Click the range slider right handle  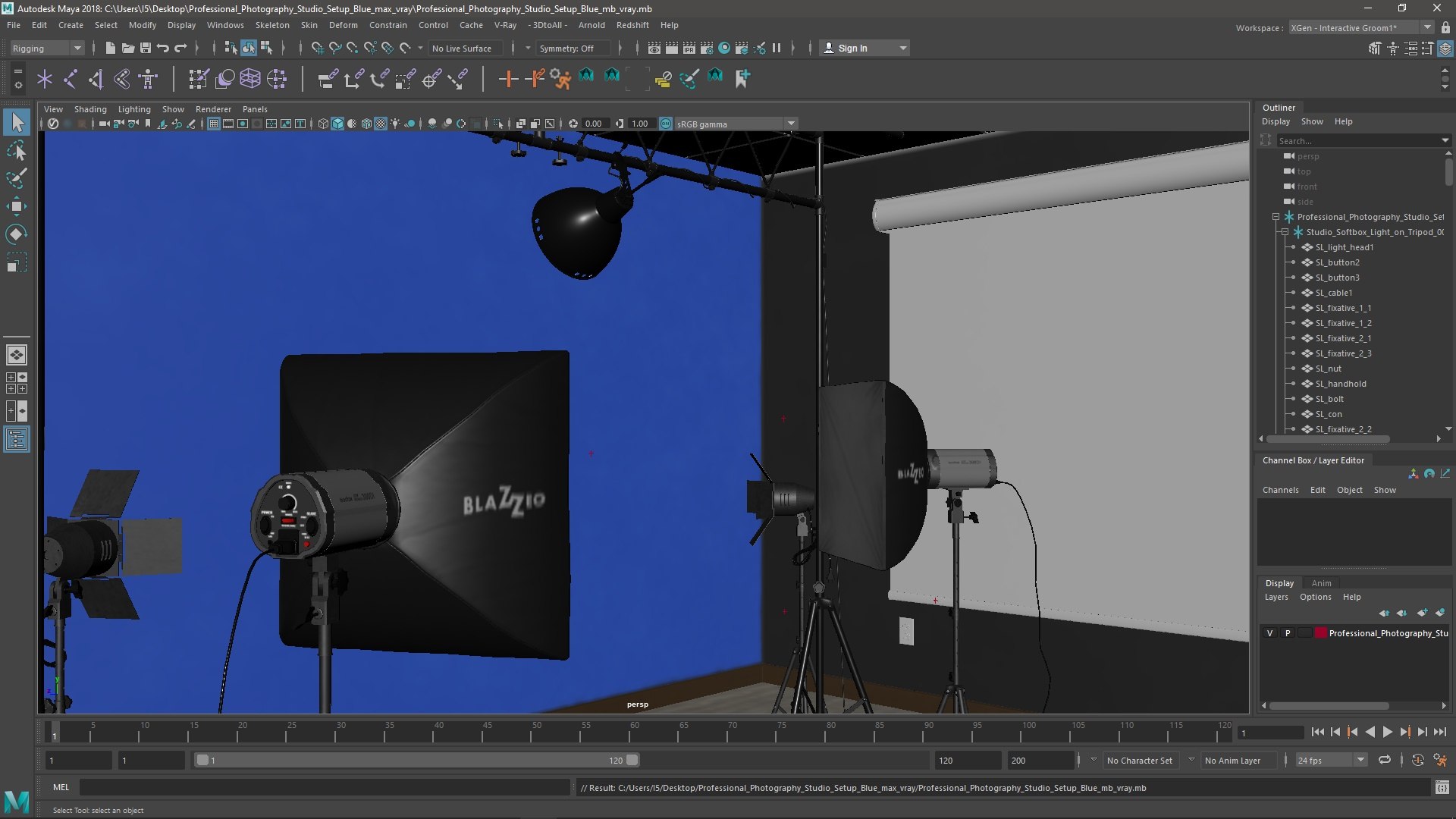[x=632, y=760]
